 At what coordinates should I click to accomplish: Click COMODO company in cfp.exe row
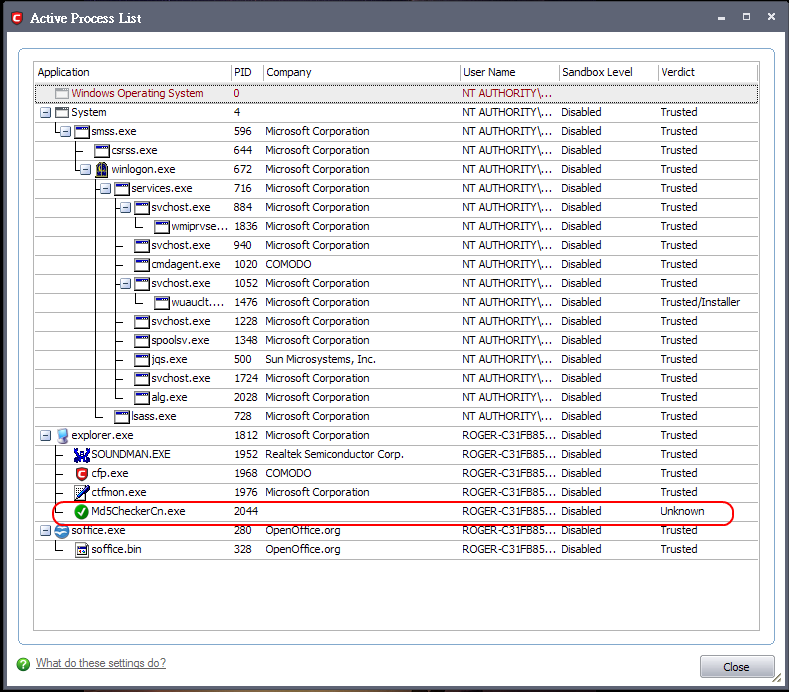click(x=288, y=474)
